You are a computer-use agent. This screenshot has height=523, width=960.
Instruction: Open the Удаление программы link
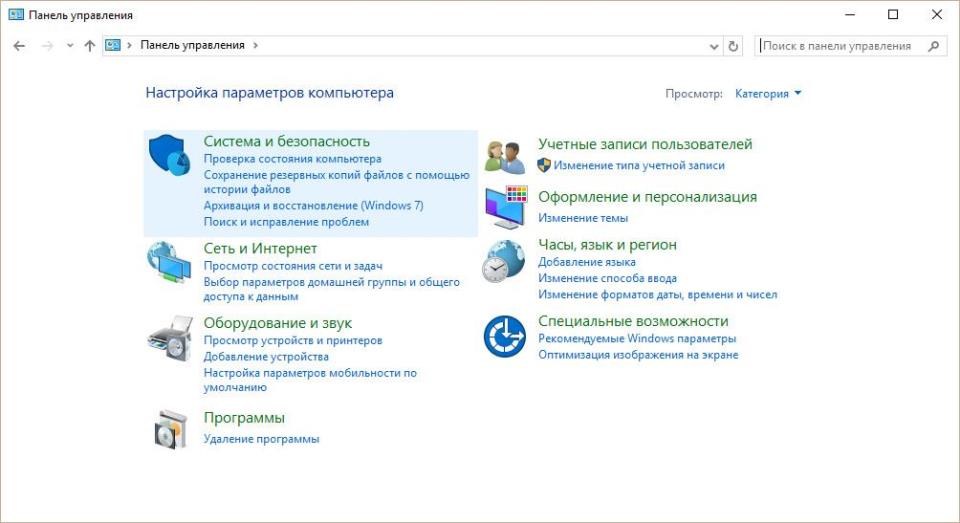(x=261, y=439)
